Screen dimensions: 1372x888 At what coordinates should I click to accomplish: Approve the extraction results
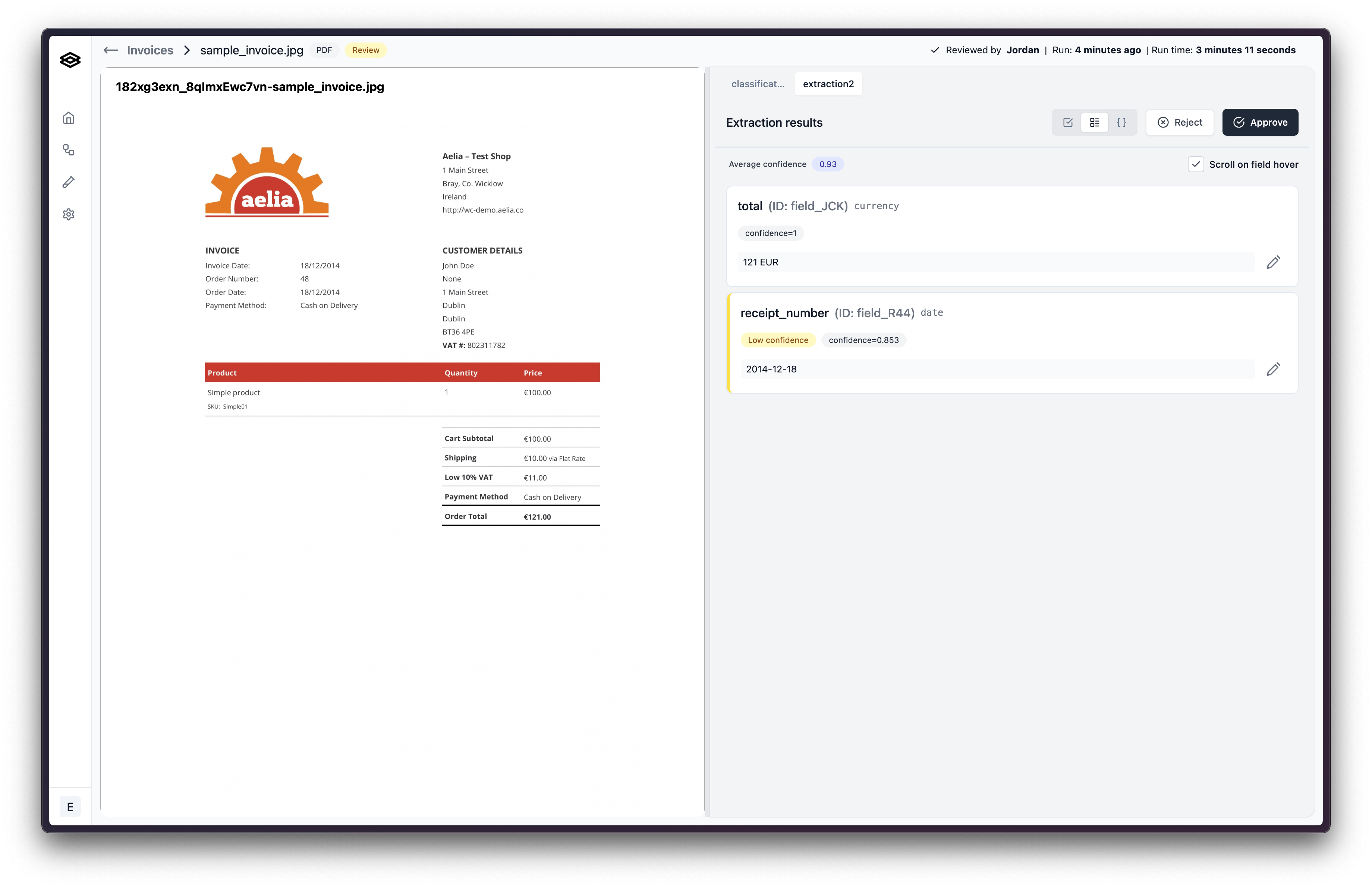pyautogui.click(x=1259, y=122)
